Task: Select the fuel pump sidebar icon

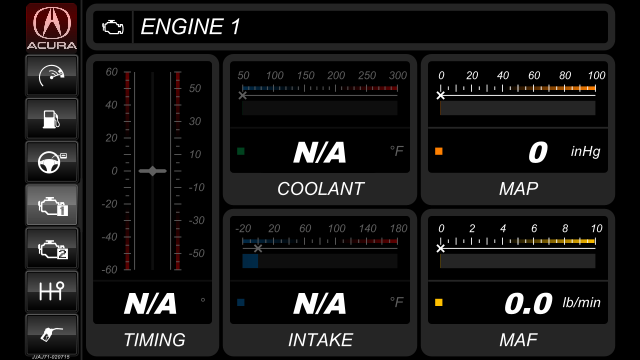Action: coord(51,119)
